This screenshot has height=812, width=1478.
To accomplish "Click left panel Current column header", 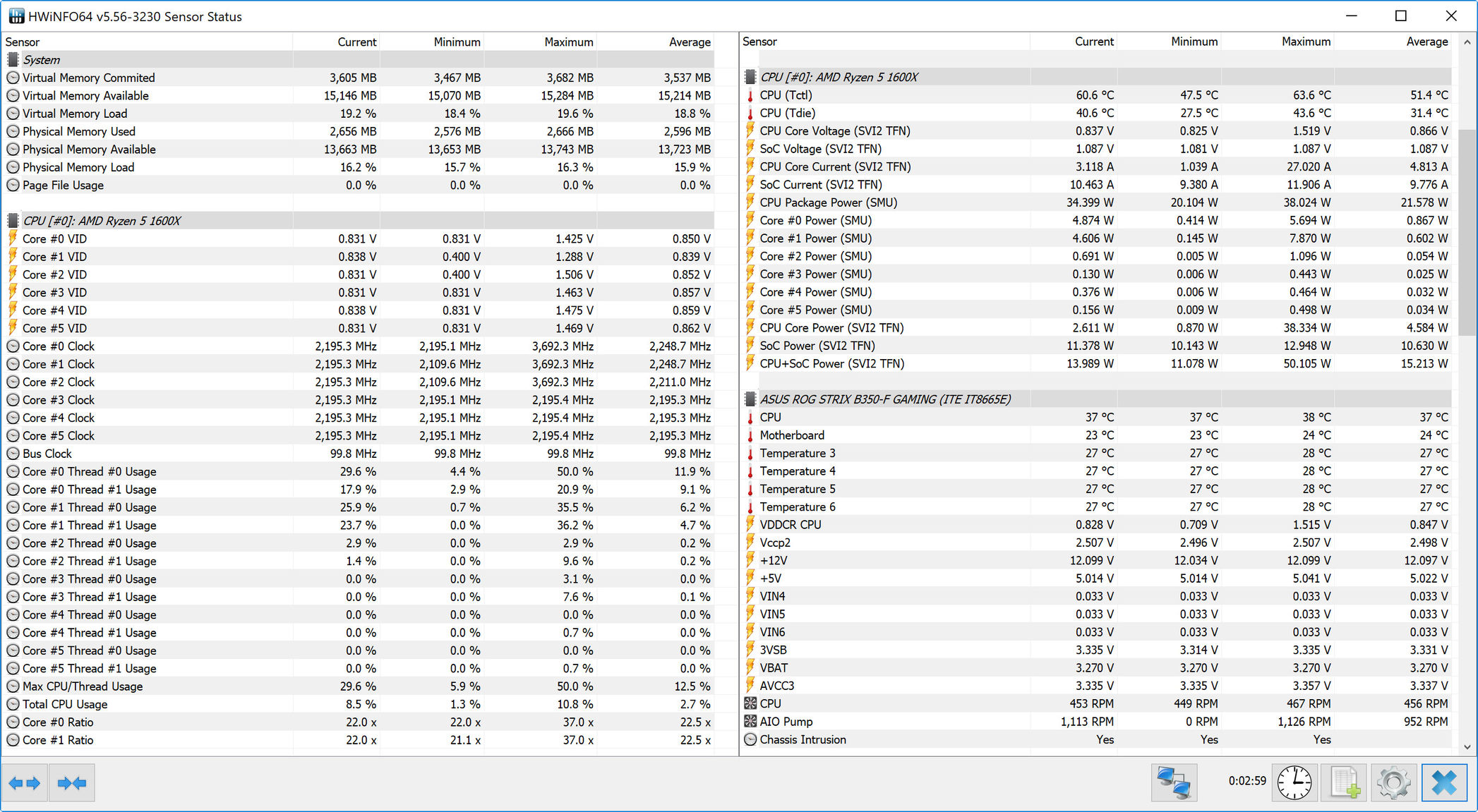I will point(336,42).
